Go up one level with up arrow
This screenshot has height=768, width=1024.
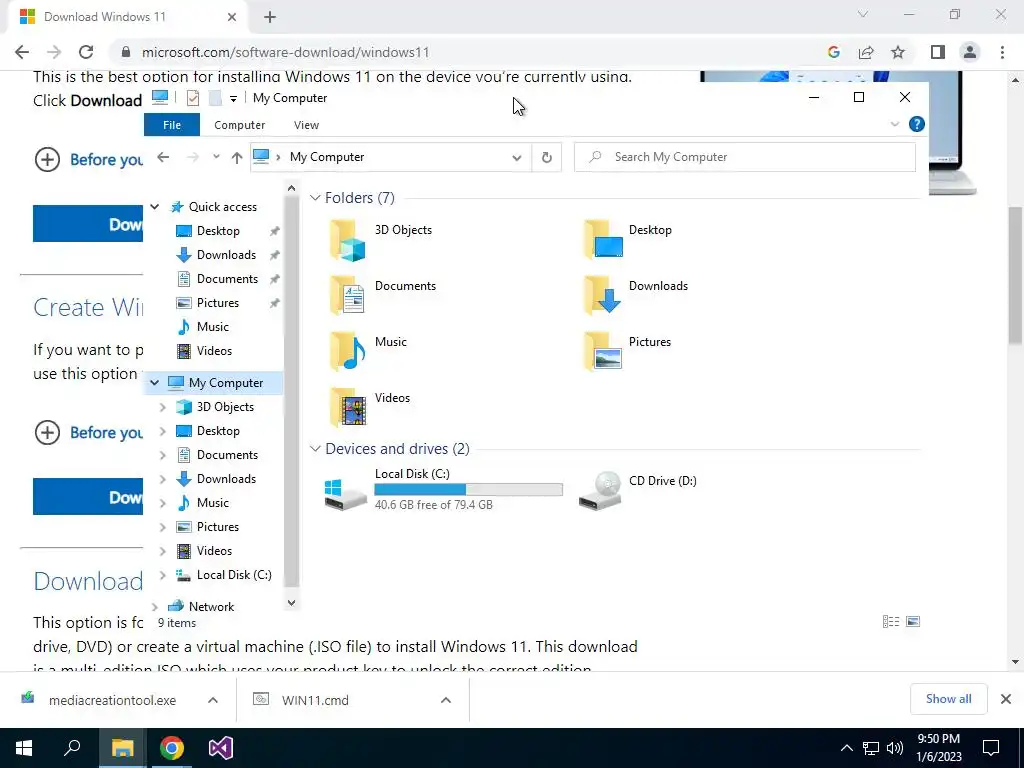coord(237,157)
